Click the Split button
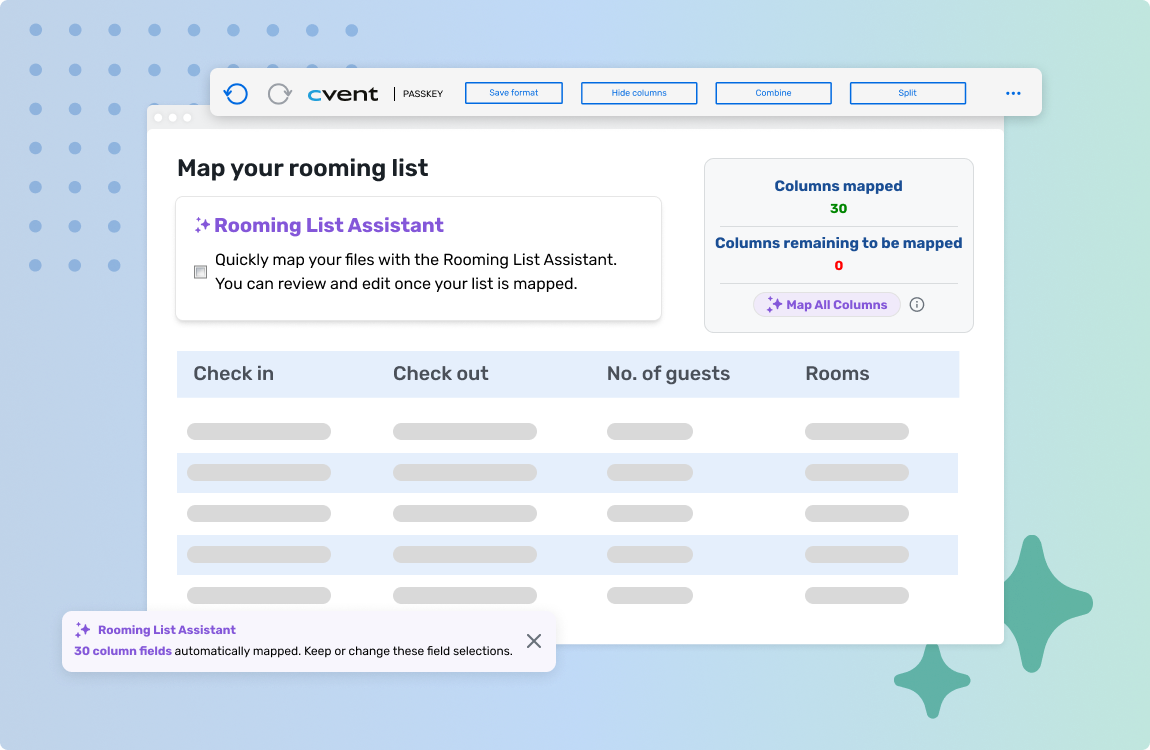The image size is (1150, 750). tap(907, 92)
